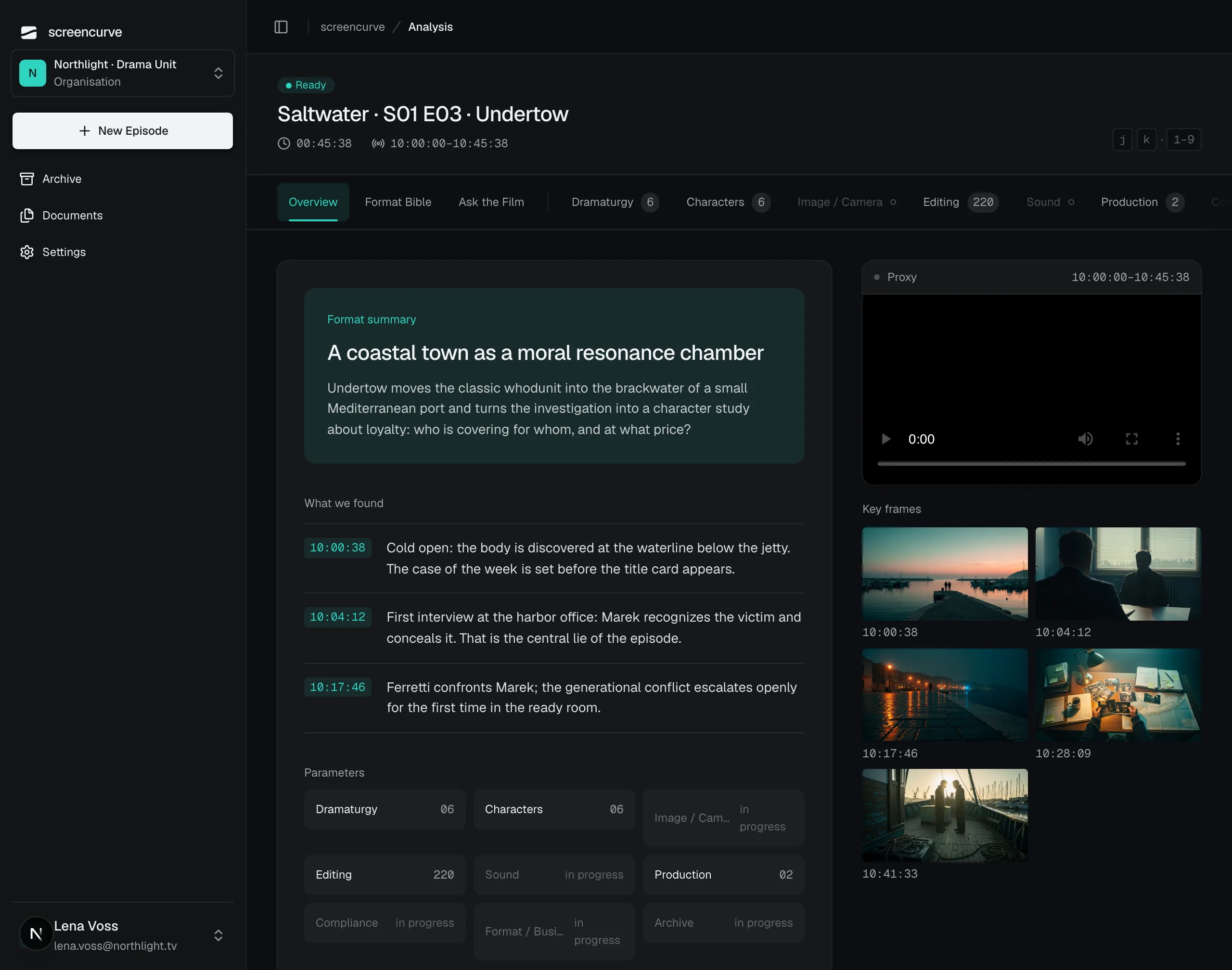1232x970 pixels.
Task: Open the Editing 220 parameter card
Action: click(x=385, y=875)
